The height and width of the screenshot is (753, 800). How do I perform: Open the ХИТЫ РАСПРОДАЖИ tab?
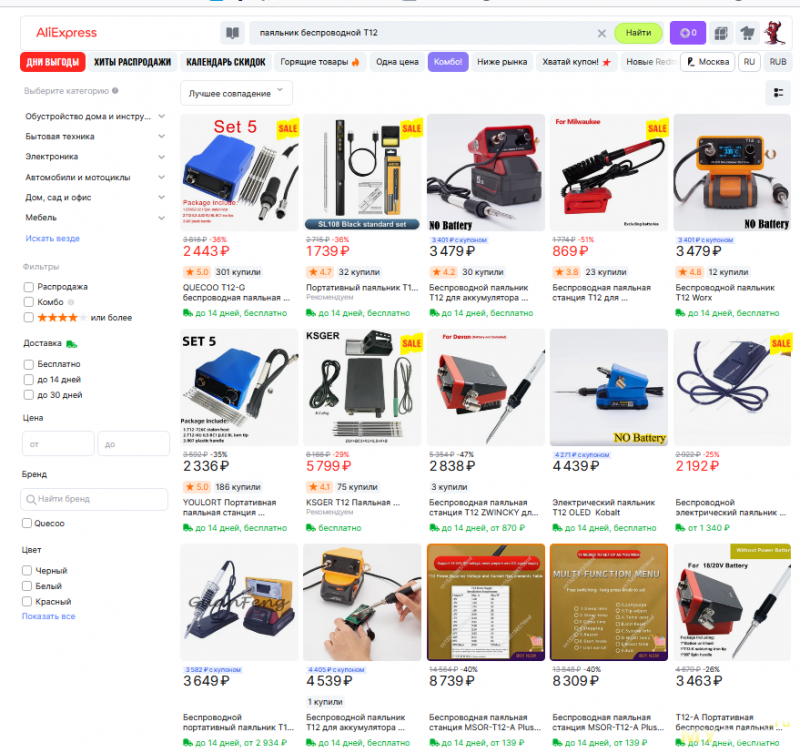(x=132, y=62)
